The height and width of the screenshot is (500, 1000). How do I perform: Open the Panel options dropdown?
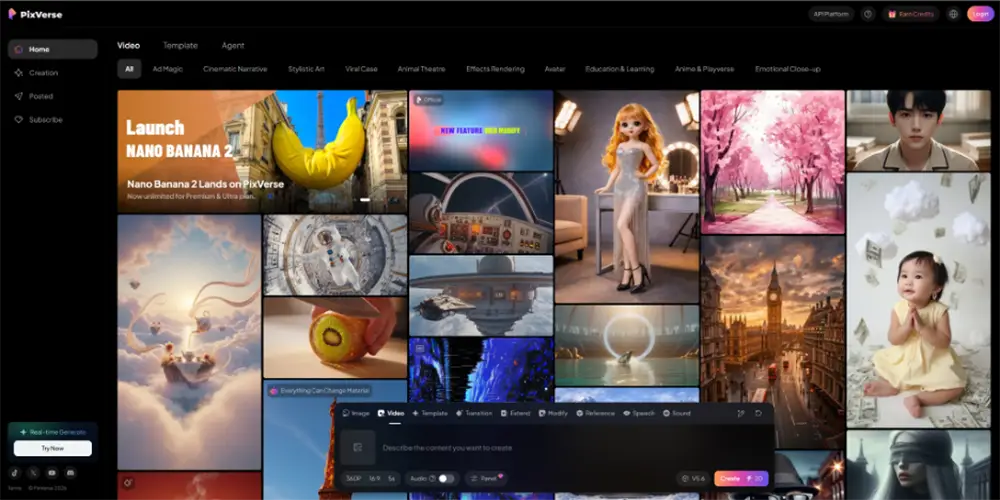487,479
